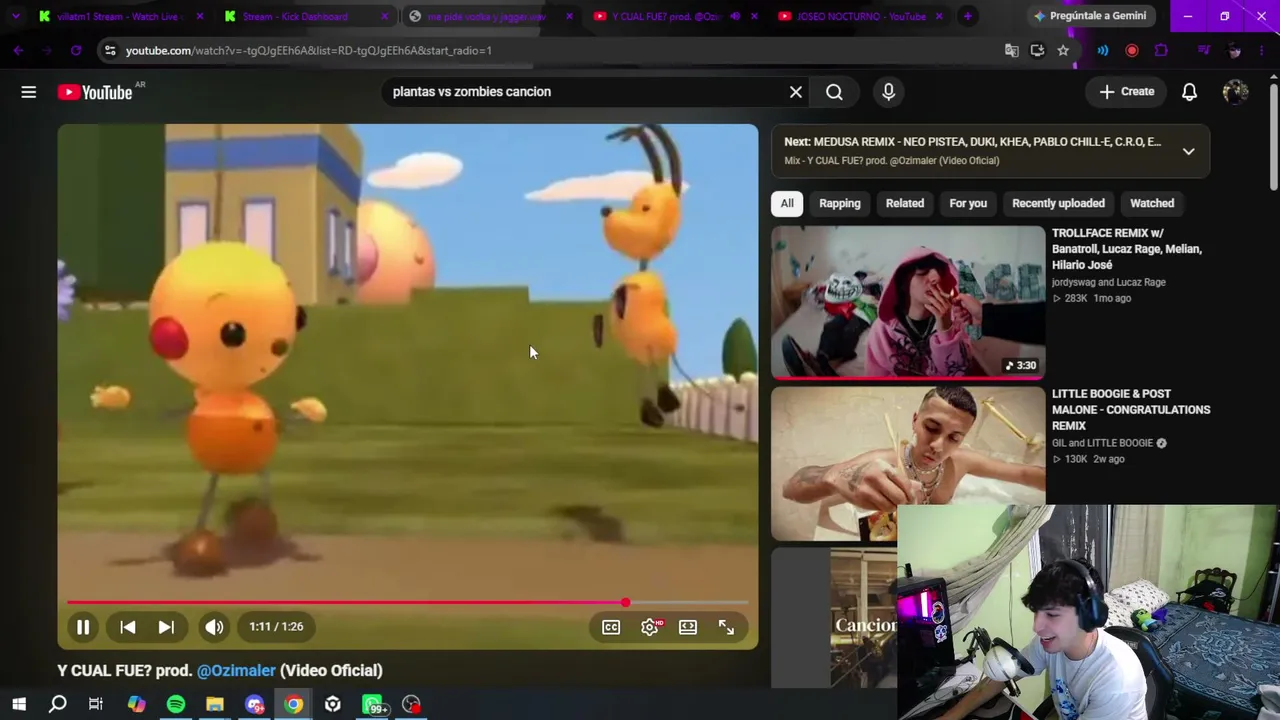The width and height of the screenshot is (1280, 720).
Task: Click the magnifying glass search button
Action: tap(834, 92)
